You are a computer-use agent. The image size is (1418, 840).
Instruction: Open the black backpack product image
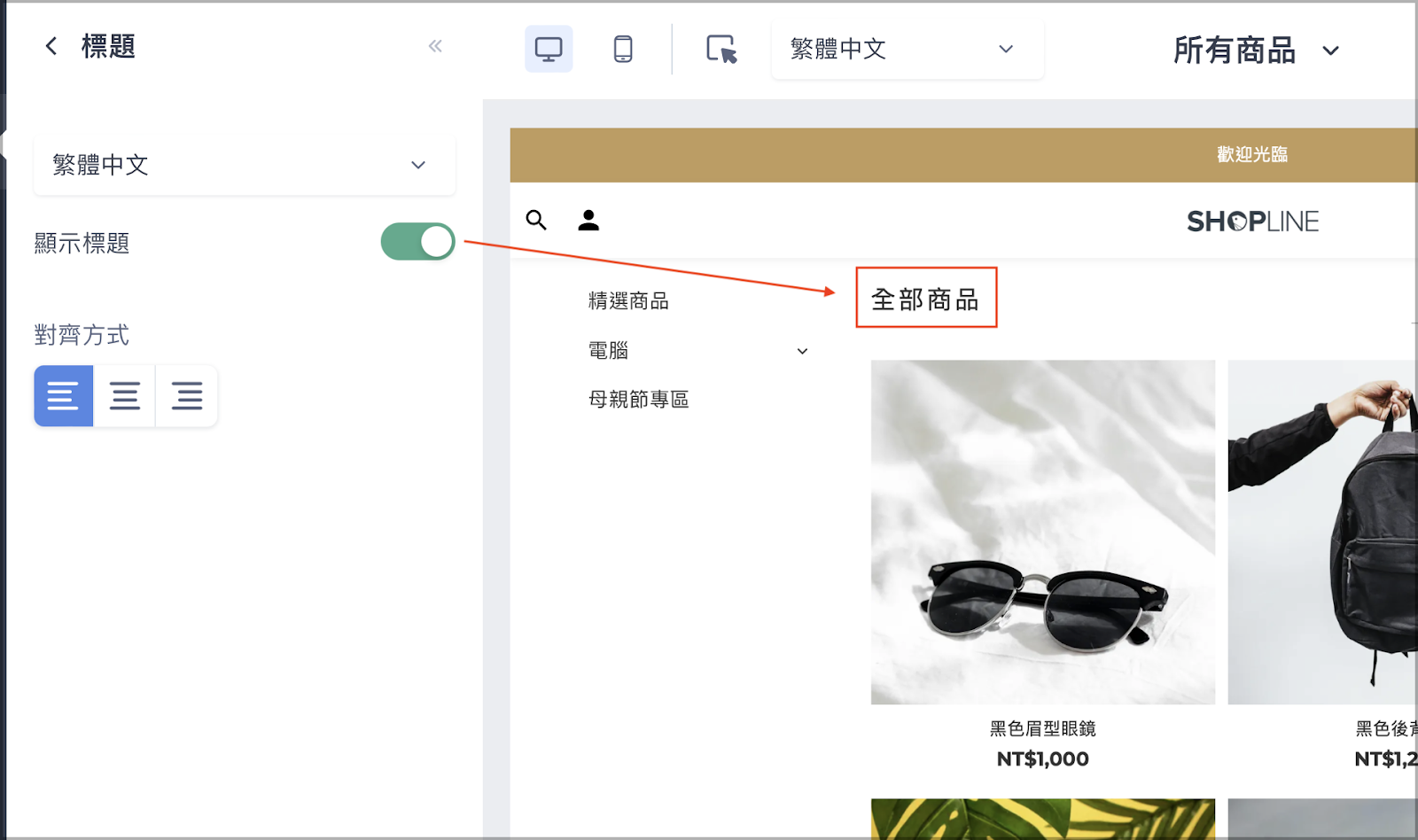[x=1322, y=532]
